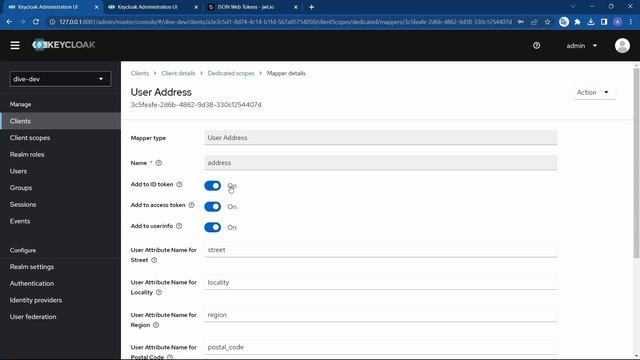
Task: Open Sessions in the sidebar
Action: point(60,204)
